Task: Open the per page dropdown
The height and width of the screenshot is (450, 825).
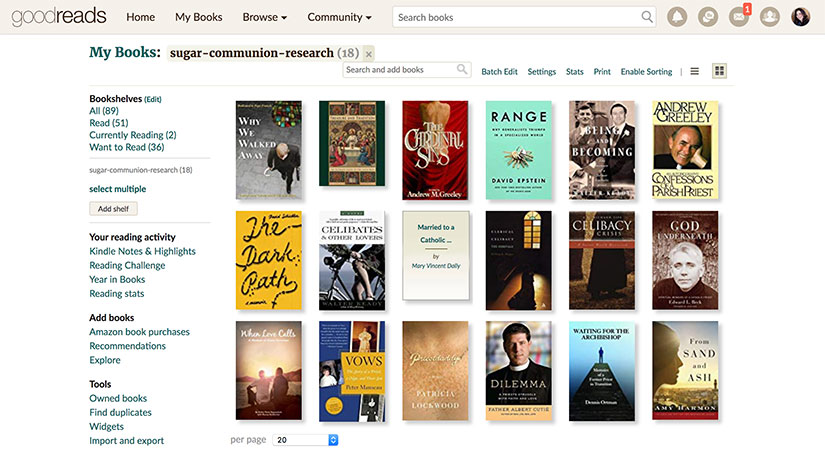Action: tap(305, 439)
